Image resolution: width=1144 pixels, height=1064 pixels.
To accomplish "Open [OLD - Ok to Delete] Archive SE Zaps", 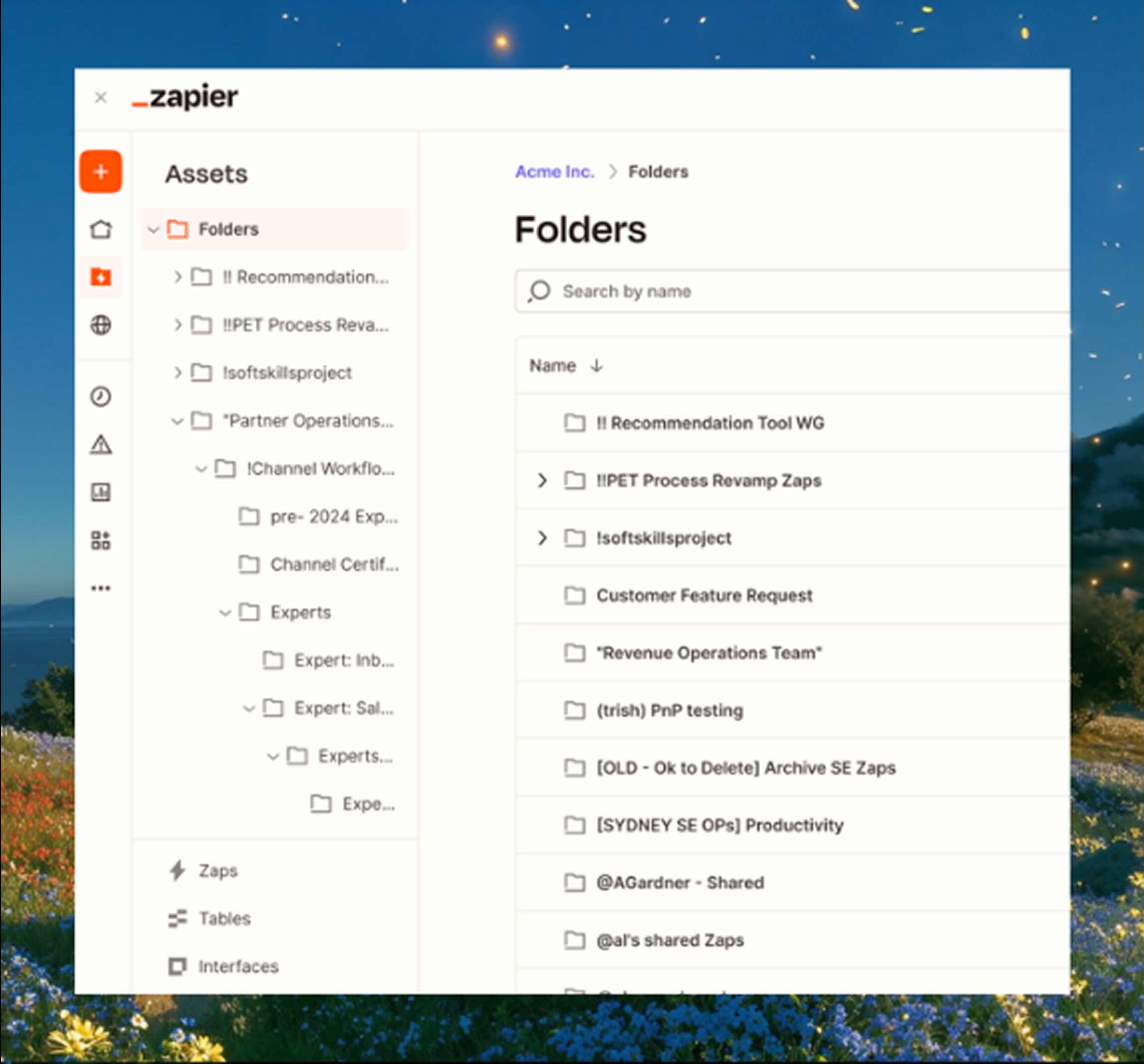I will click(746, 768).
